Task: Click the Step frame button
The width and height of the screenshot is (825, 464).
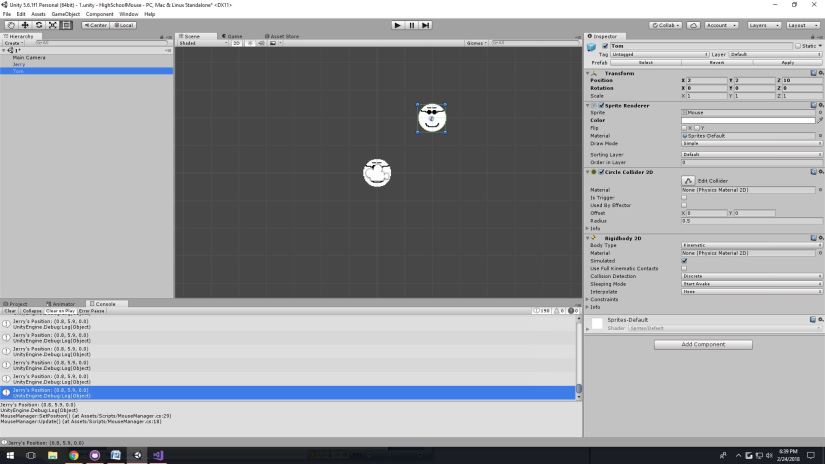Action: 425,25
